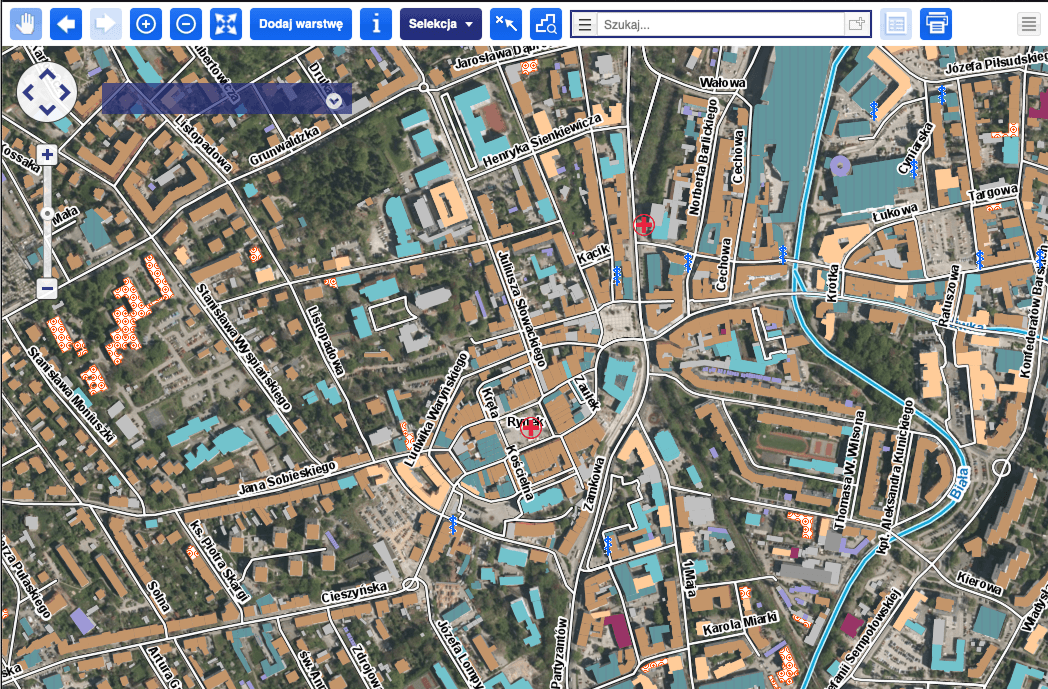
Task: Print the current map
Action: coord(936,24)
